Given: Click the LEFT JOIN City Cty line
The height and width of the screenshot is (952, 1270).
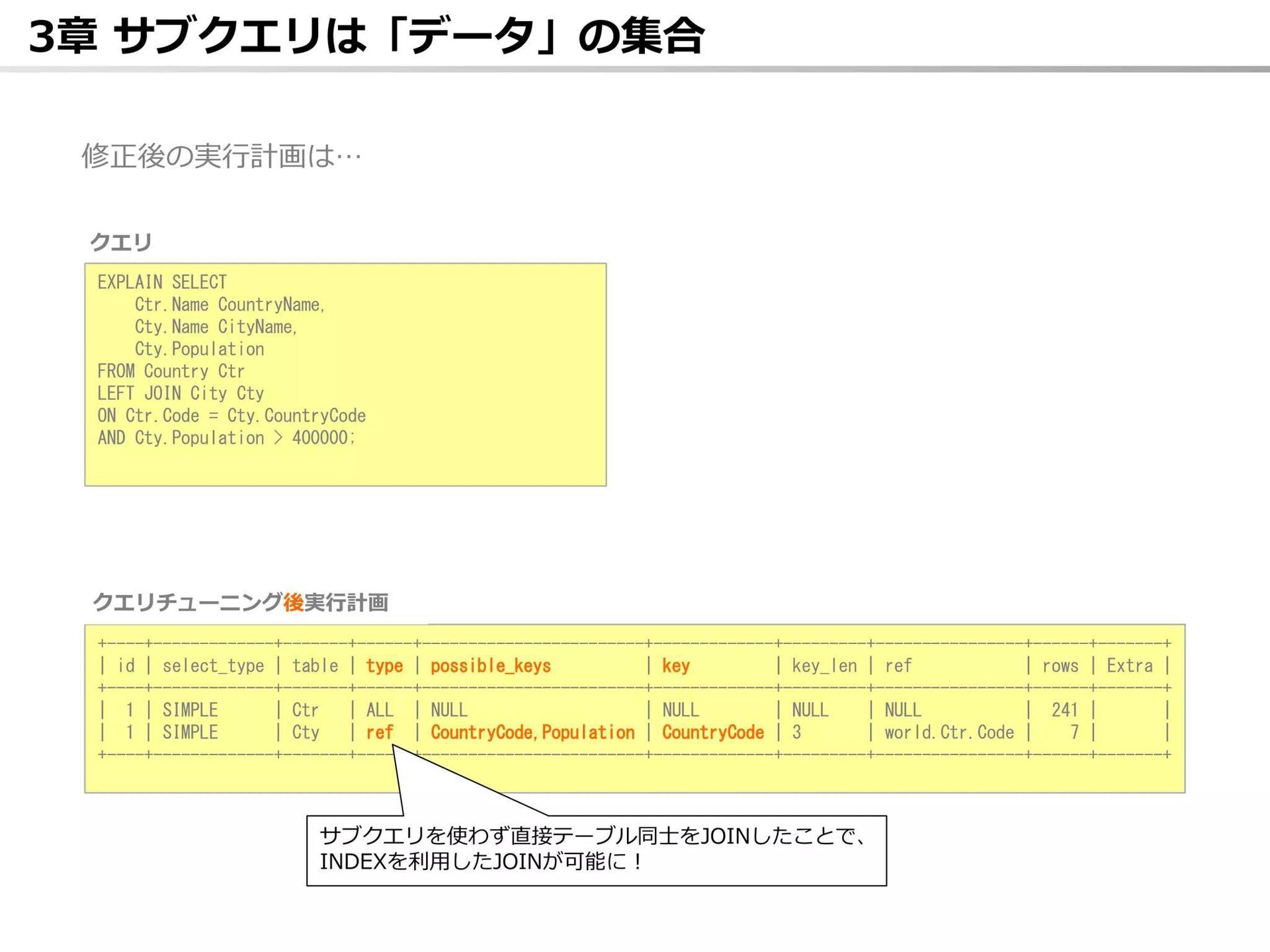Looking at the screenshot, I should tap(181, 393).
